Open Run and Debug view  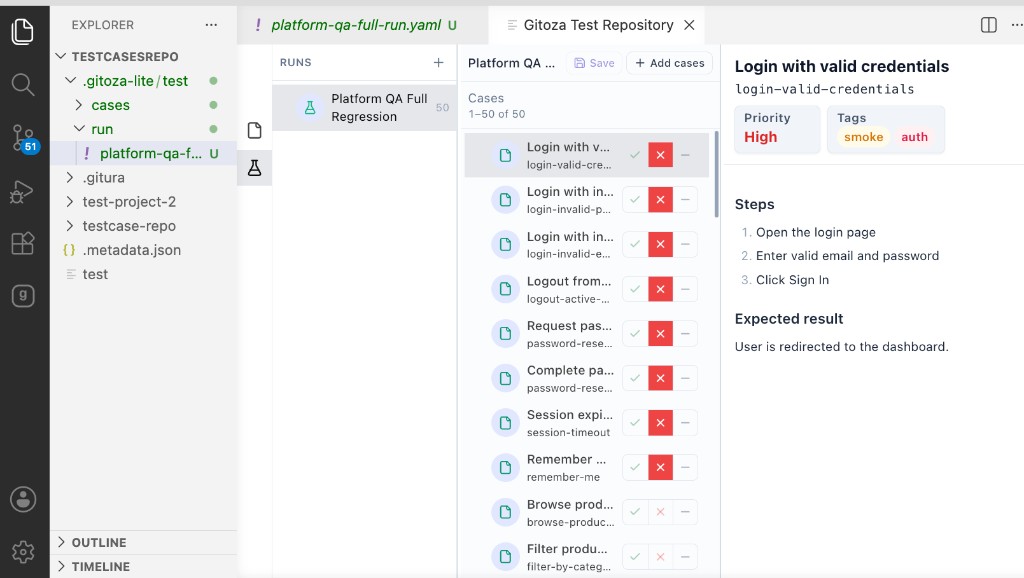click(x=23, y=191)
